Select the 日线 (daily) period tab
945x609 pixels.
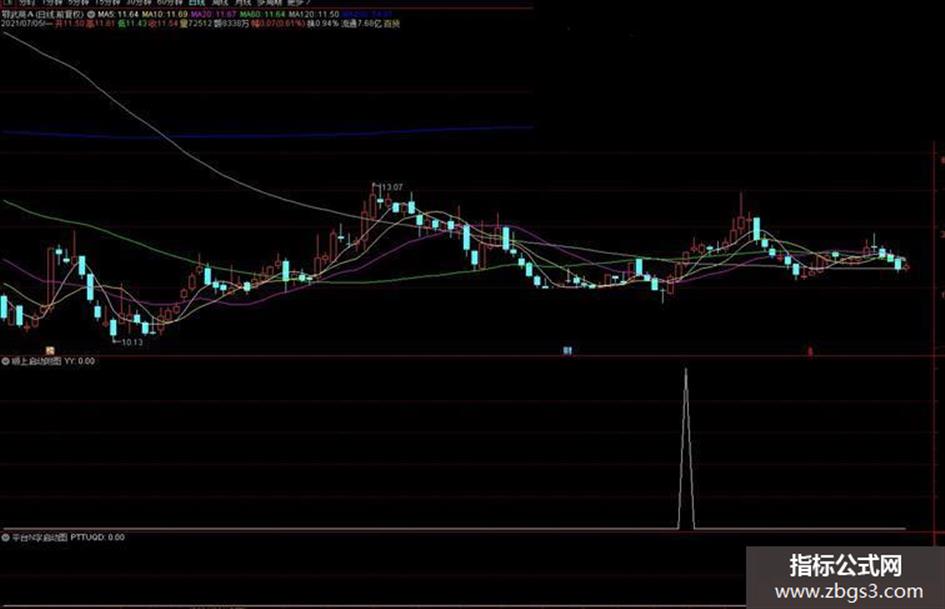196,2
